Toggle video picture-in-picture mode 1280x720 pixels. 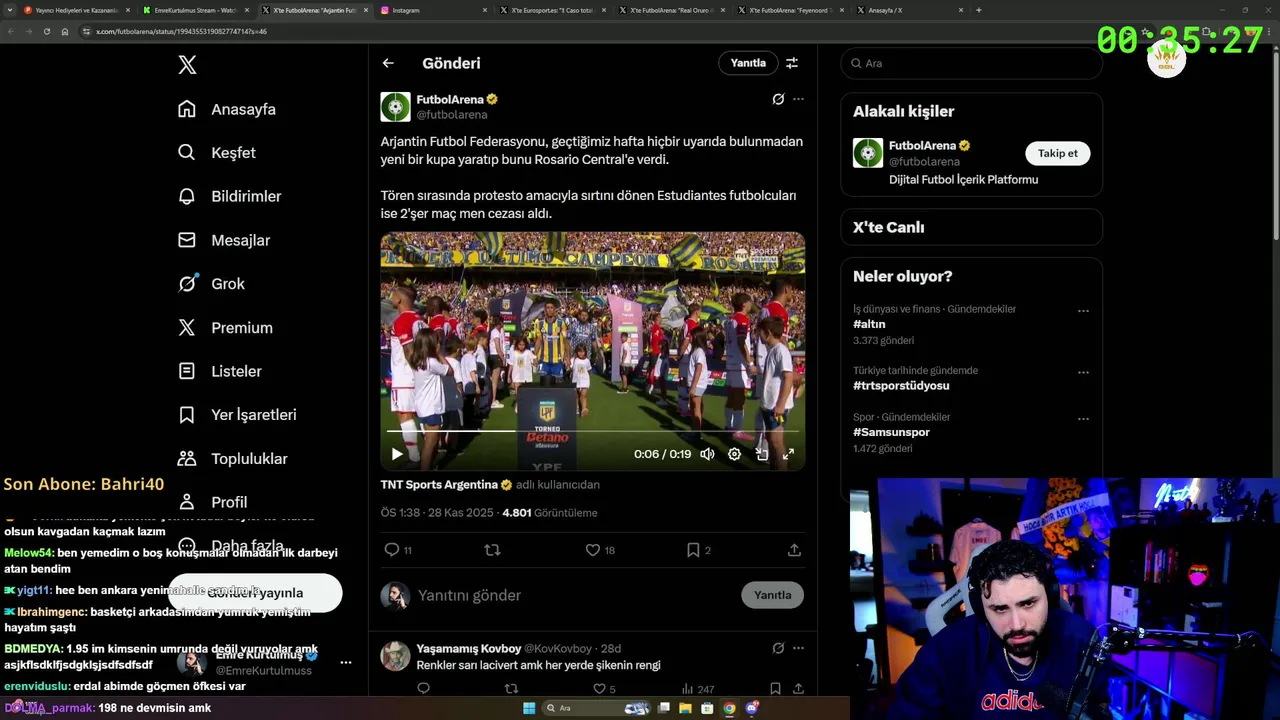coord(761,454)
